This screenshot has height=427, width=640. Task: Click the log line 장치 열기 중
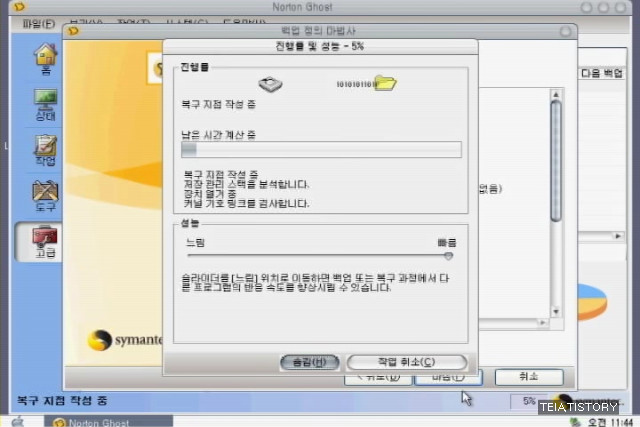point(210,193)
